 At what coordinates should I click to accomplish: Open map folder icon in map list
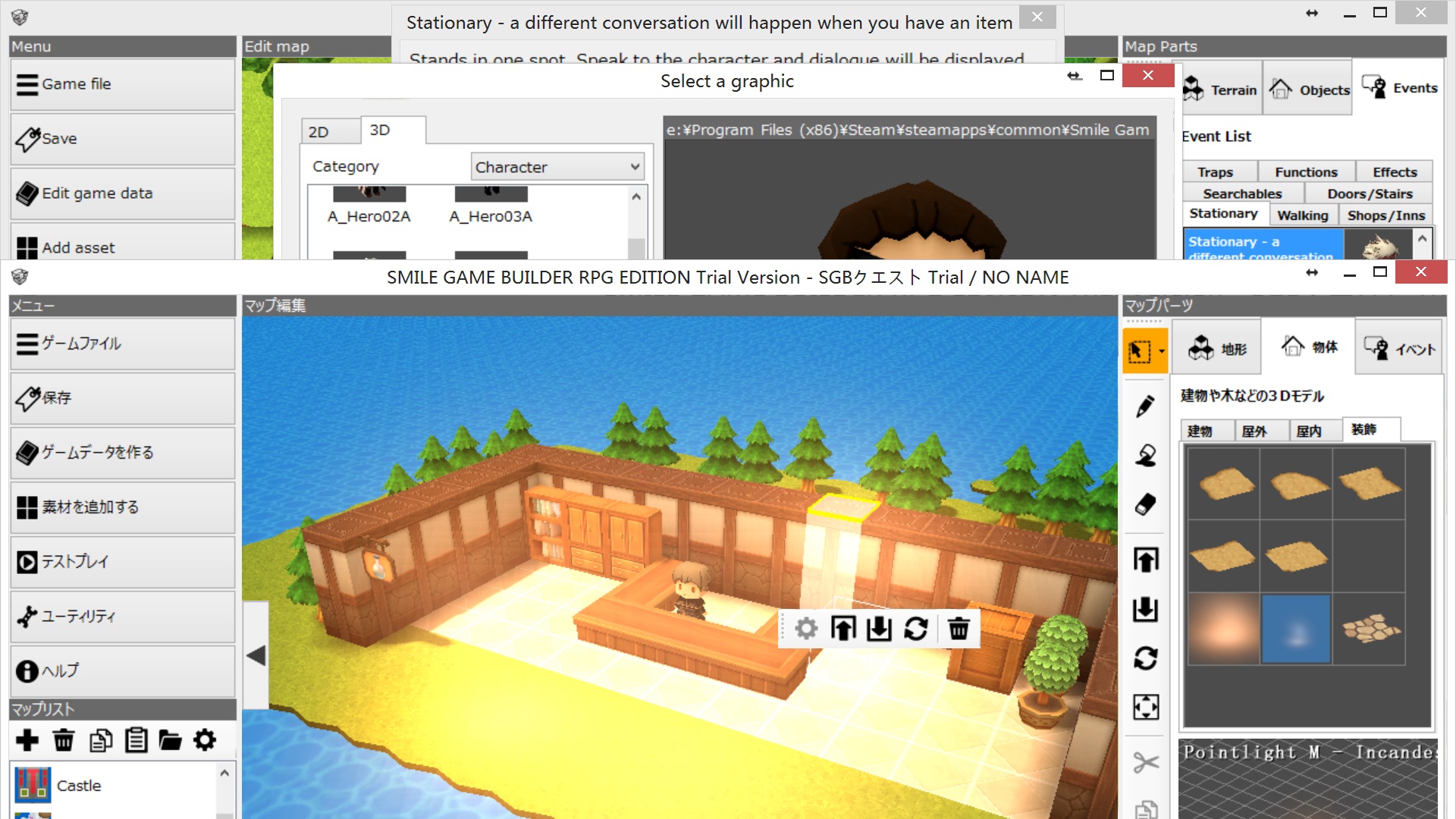click(170, 740)
